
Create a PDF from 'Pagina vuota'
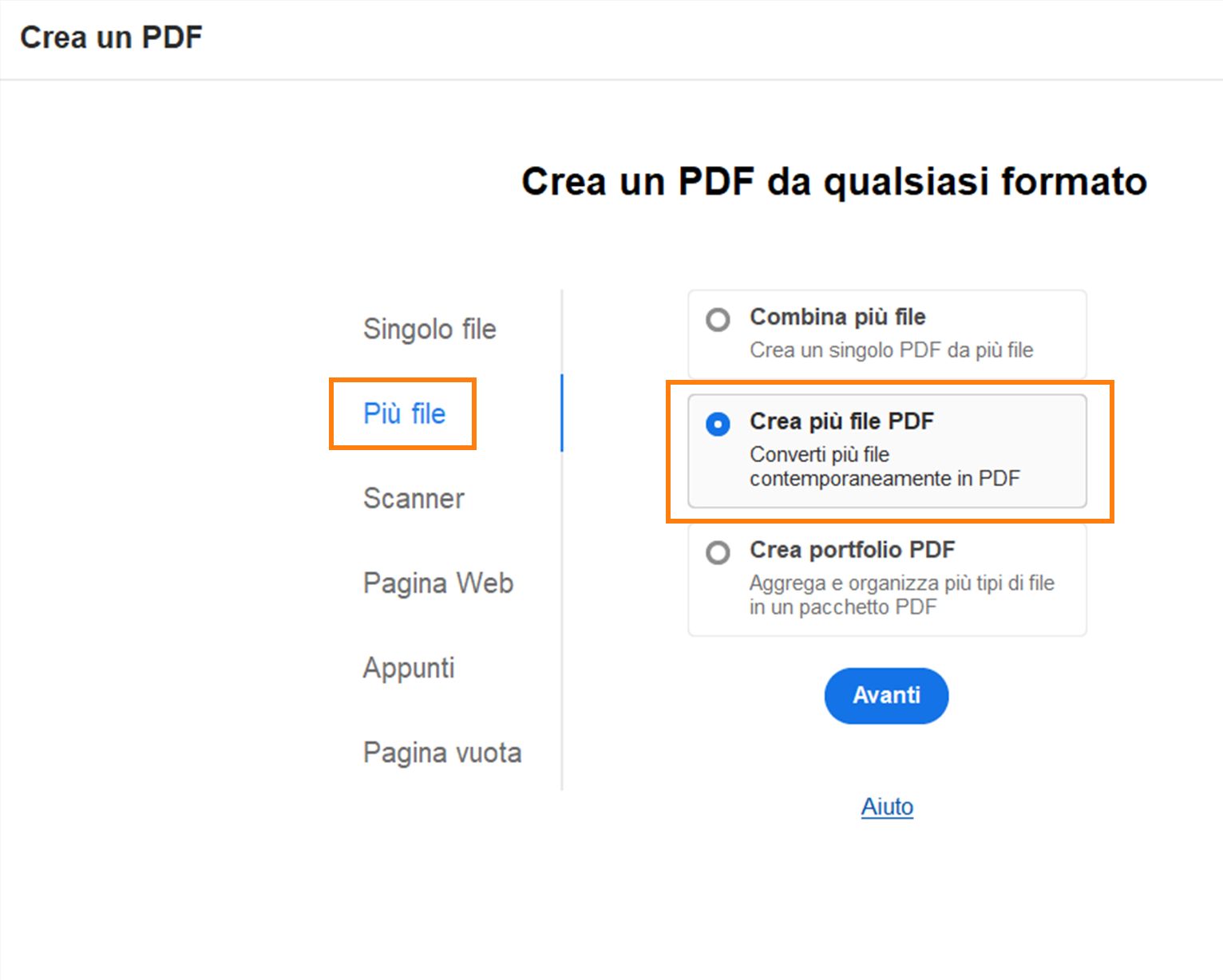tap(442, 752)
